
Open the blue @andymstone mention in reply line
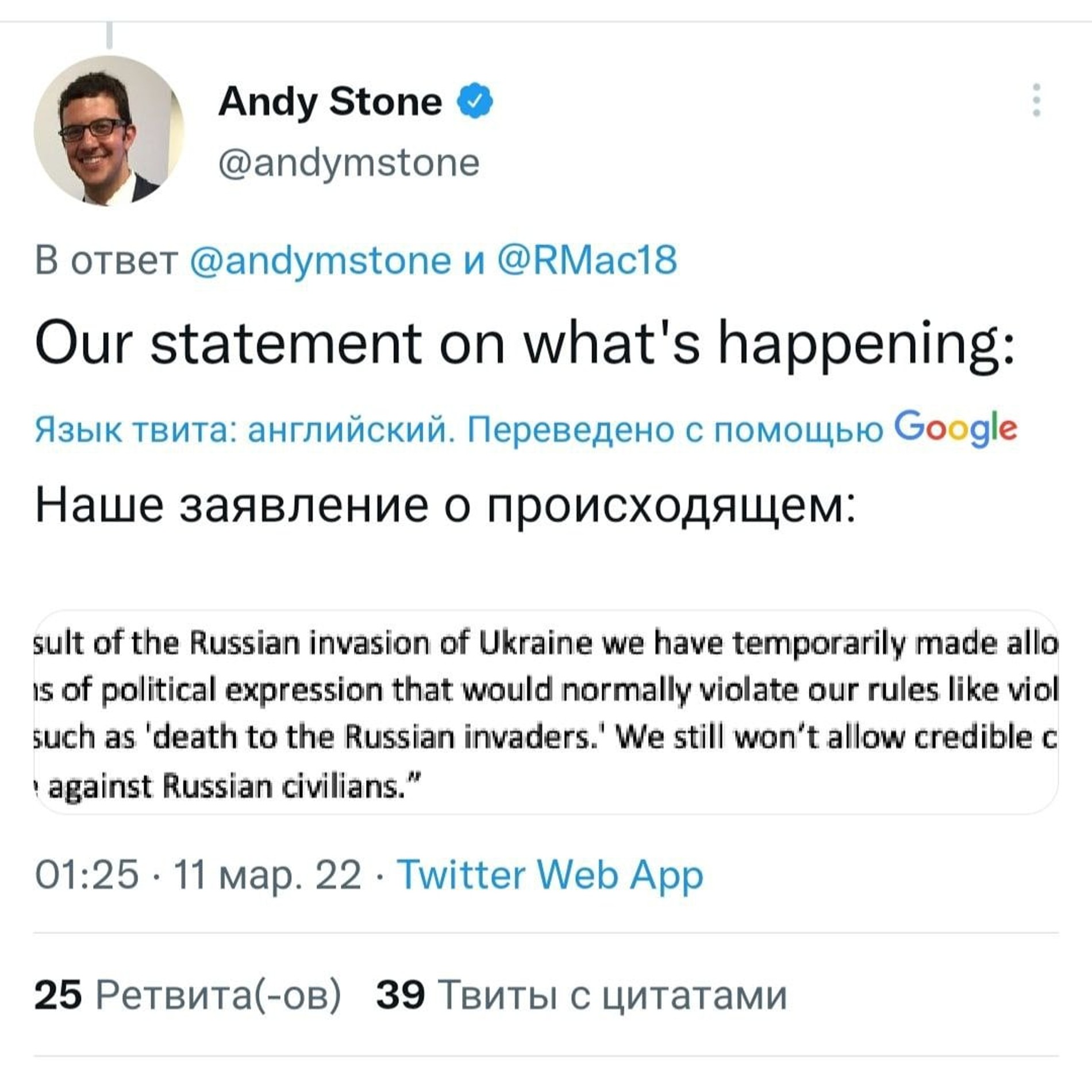[320, 260]
